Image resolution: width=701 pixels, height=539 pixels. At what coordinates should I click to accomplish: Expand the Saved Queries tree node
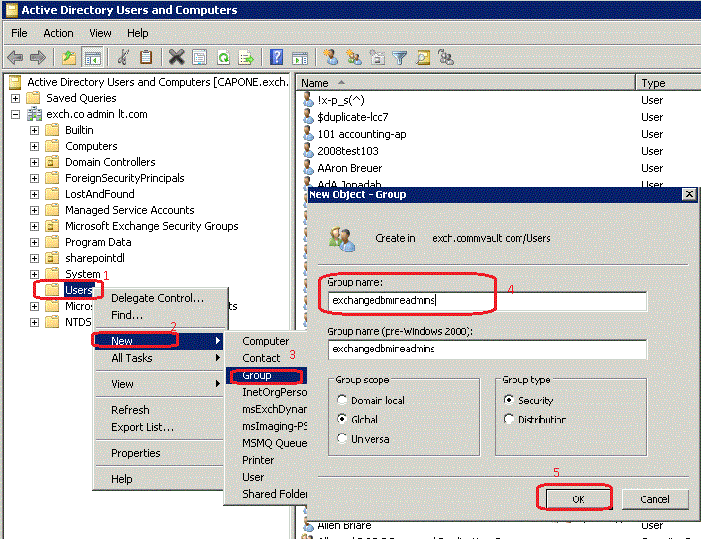tap(15, 98)
